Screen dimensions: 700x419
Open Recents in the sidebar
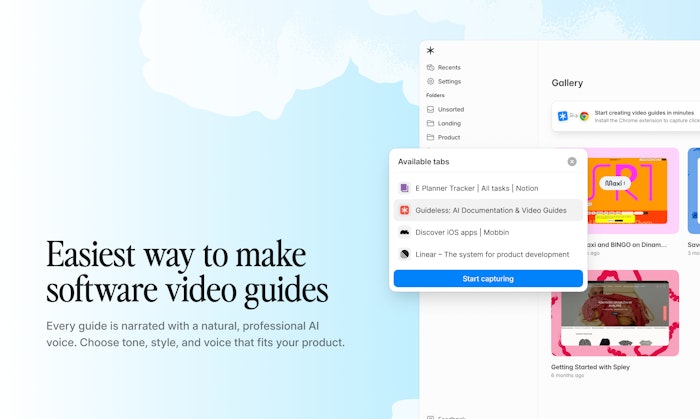coord(443,67)
